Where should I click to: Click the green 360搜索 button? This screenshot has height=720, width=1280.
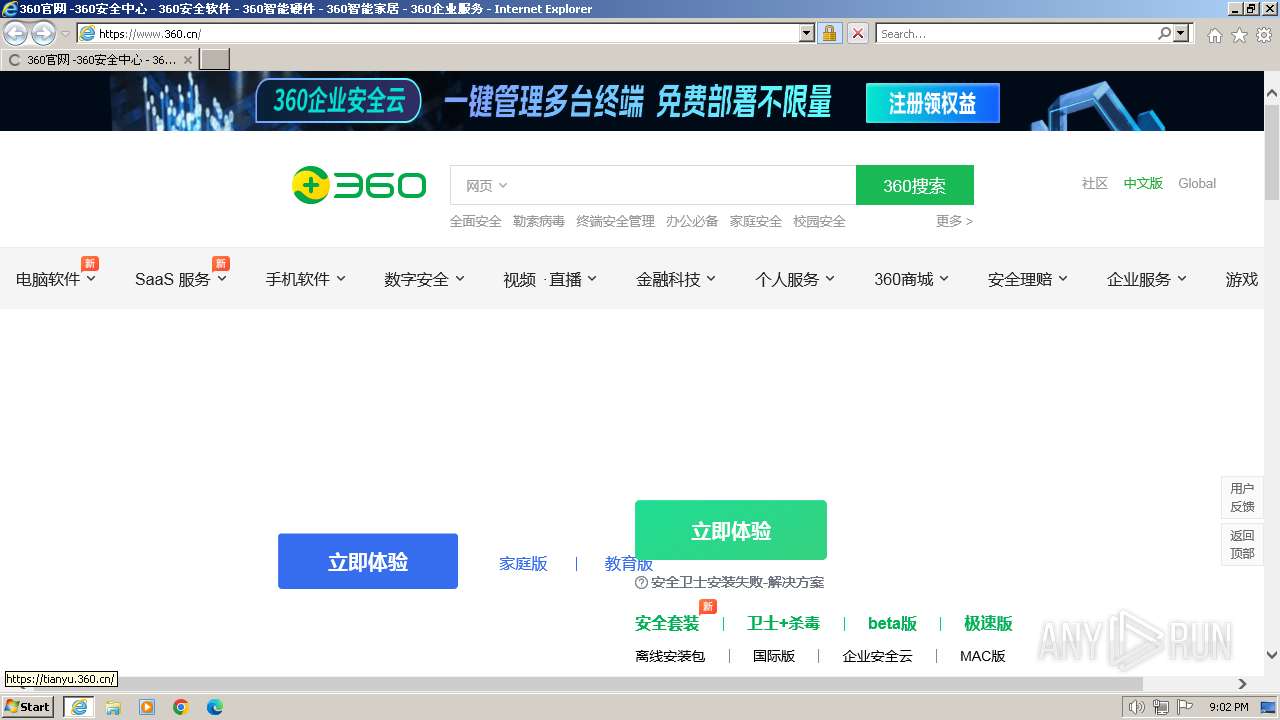914,185
